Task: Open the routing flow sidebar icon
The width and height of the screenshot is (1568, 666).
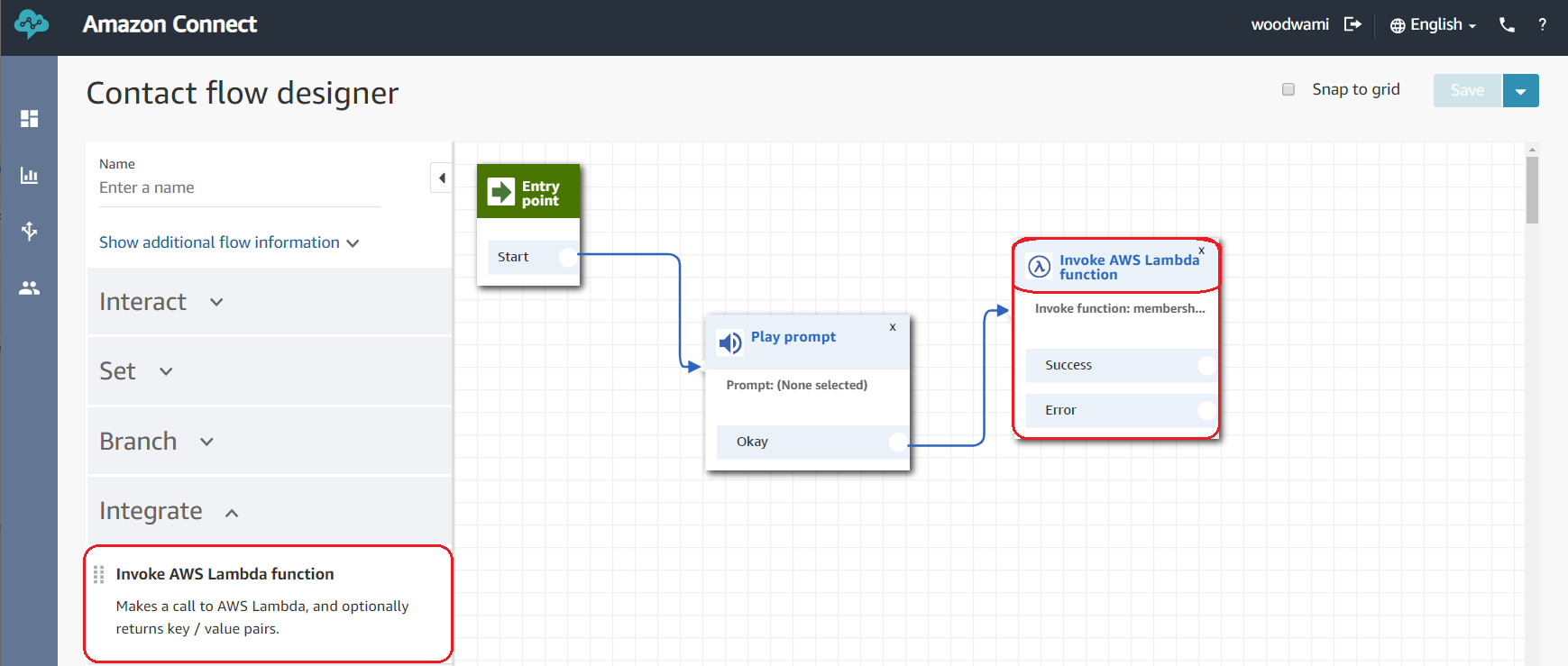Action: 29,232
